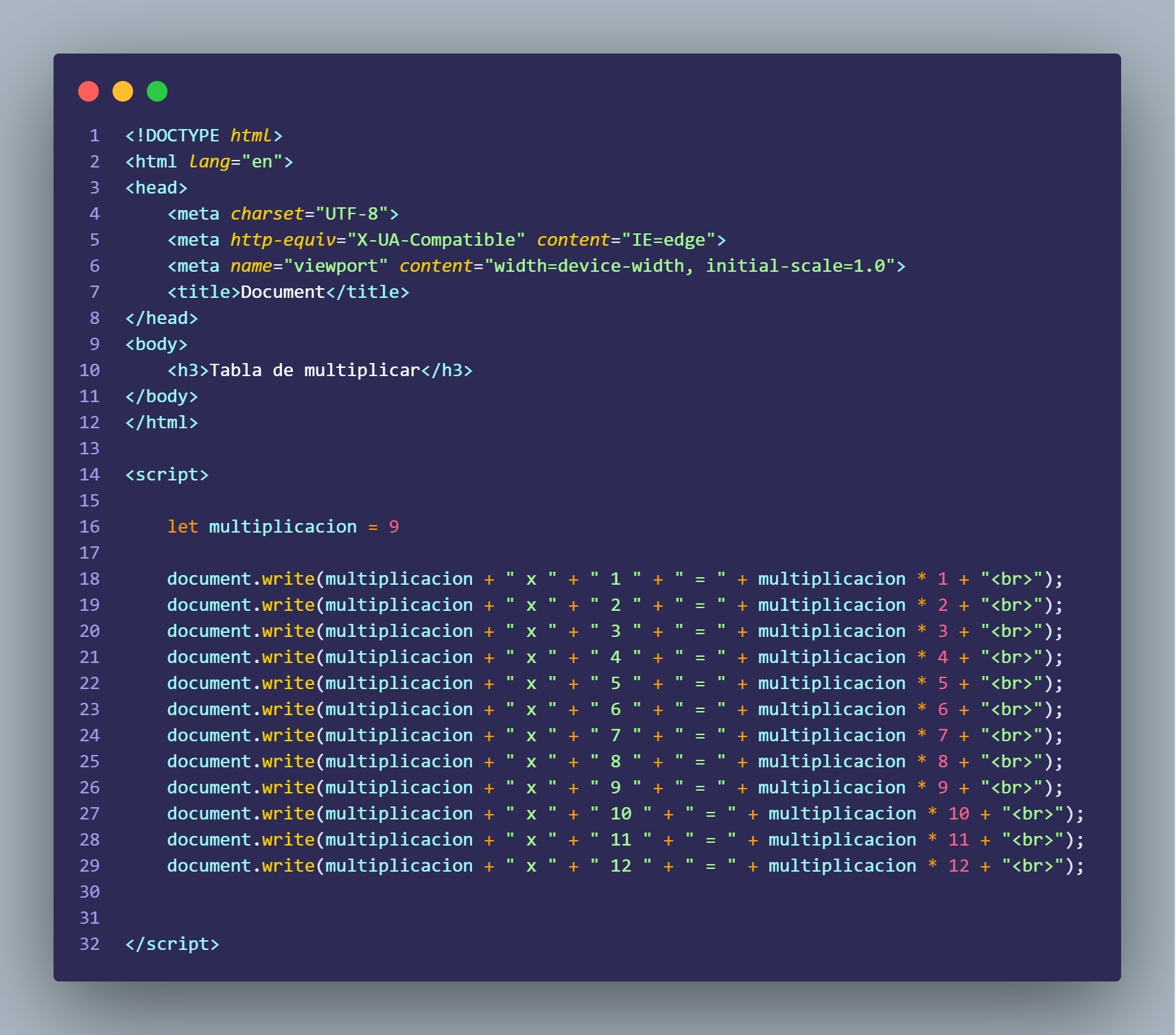Click the "<br>" string on line 29
The width and height of the screenshot is (1176, 1035).
(1033, 865)
